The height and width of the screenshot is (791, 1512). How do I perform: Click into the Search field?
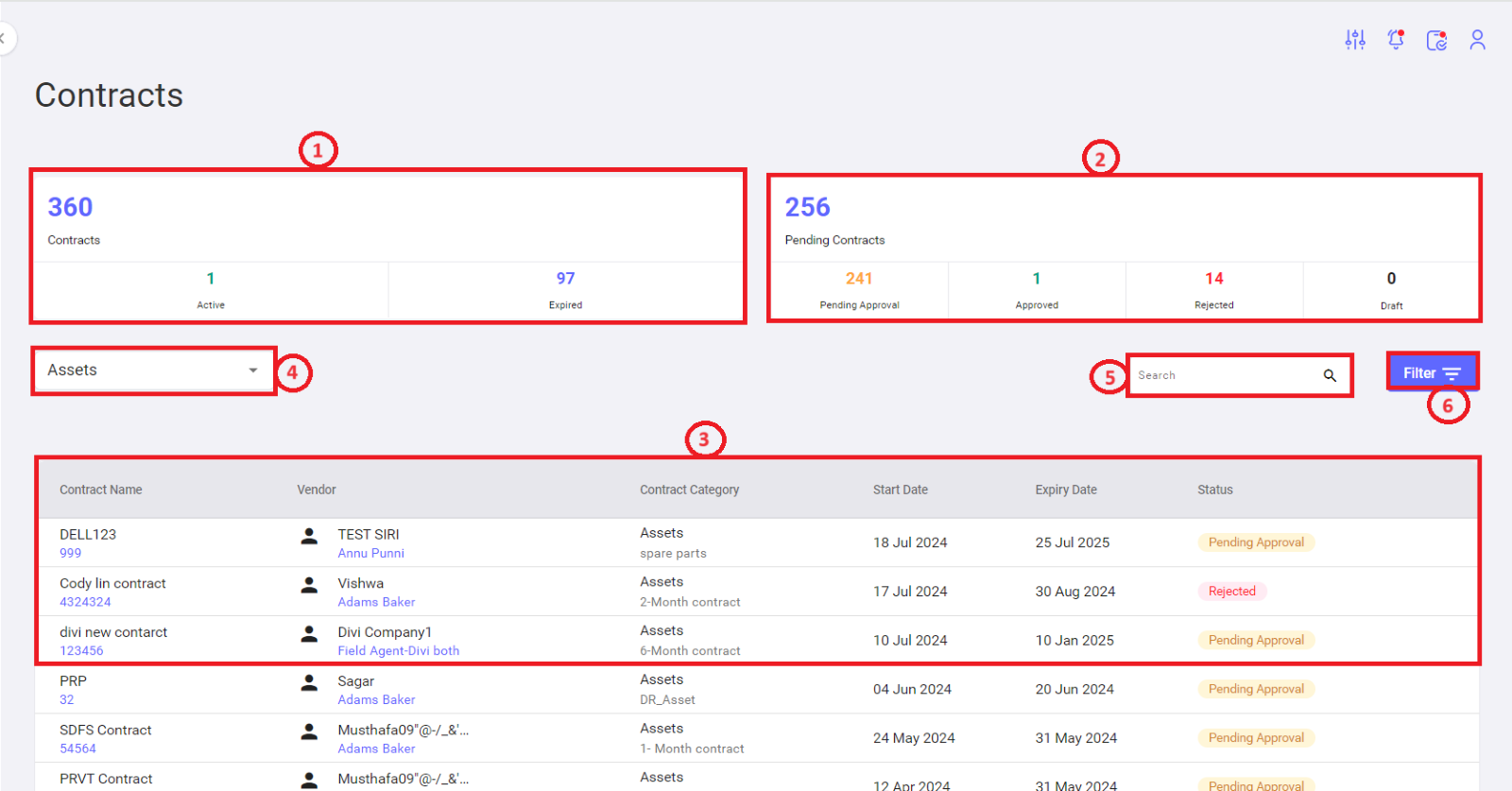tap(1224, 375)
